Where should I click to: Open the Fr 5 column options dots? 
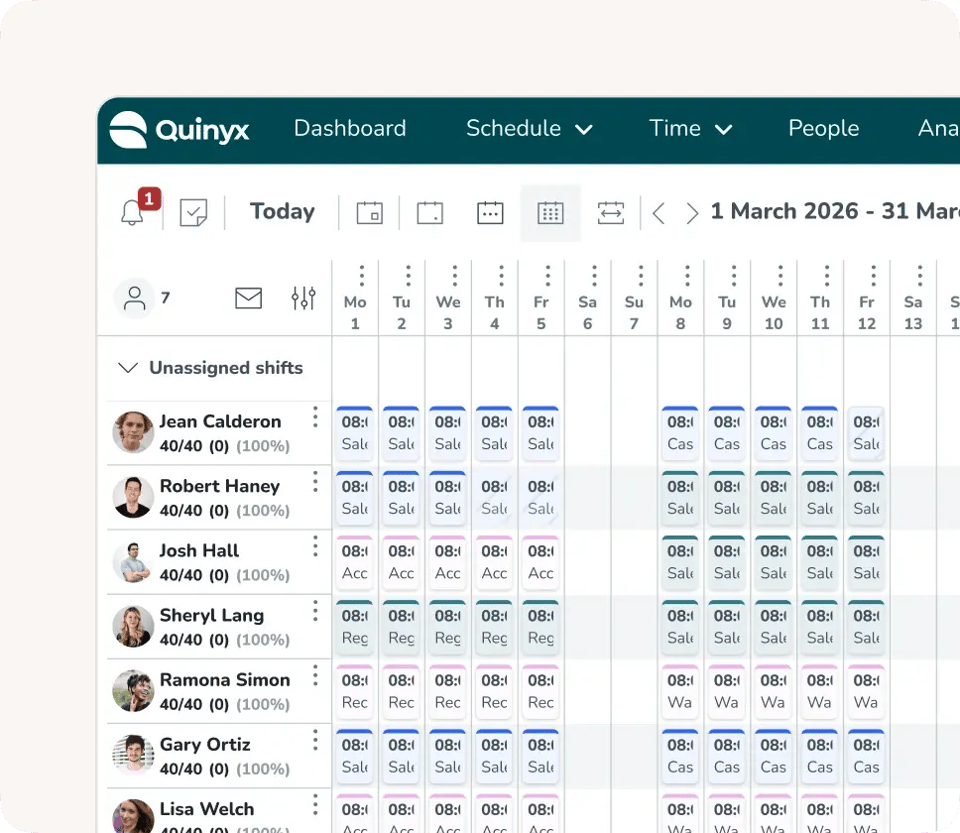coord(548,276)
